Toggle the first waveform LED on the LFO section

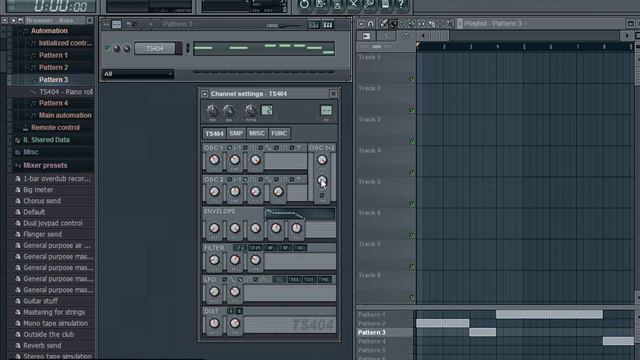pos(224,280)
